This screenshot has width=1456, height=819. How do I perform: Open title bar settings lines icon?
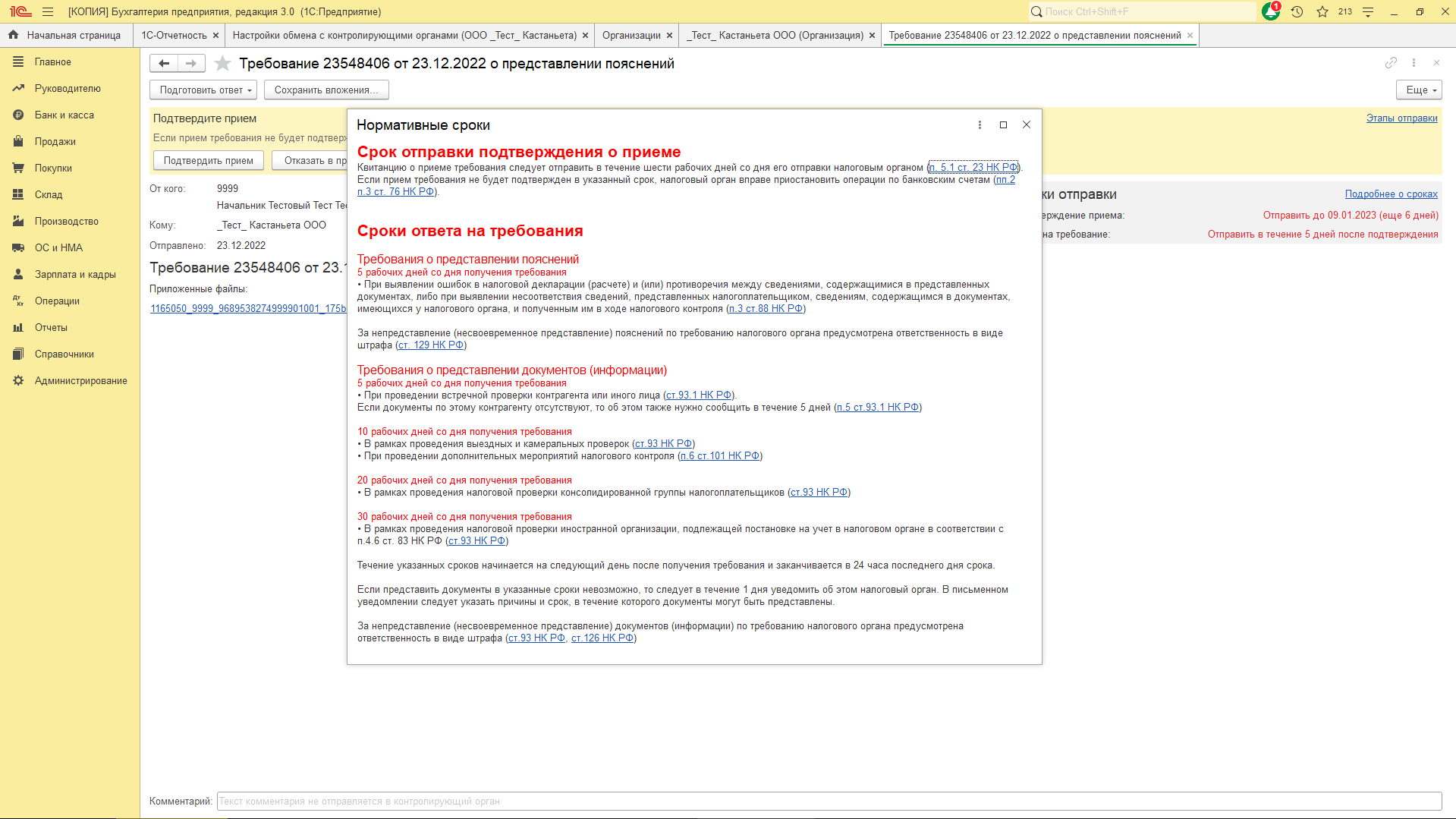tap(1368, 11)
